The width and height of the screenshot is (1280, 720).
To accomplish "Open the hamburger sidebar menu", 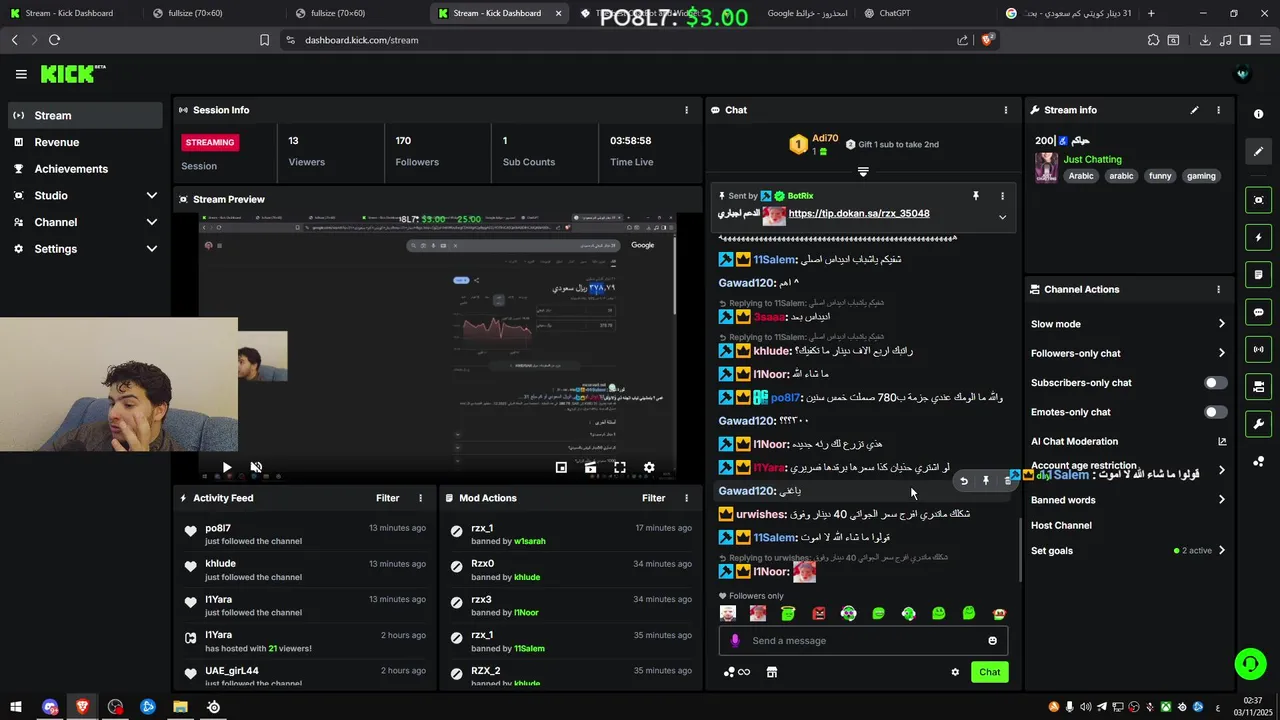I will 21,74.
